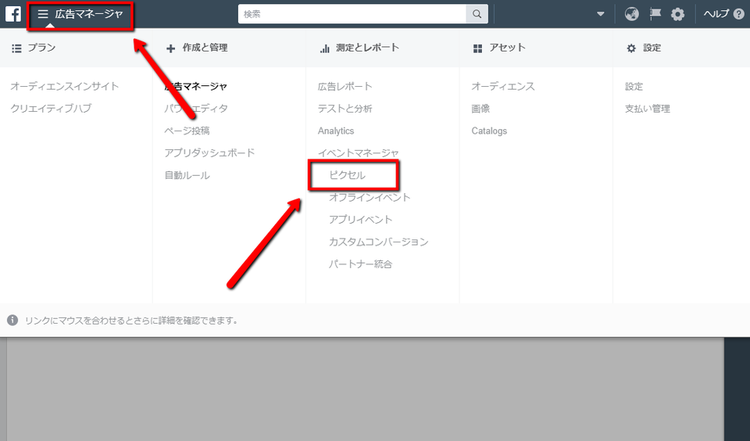Open アプリダッシュボード
Image resolution: width=750 pixels, height=441 pixels.
point(210,153)
